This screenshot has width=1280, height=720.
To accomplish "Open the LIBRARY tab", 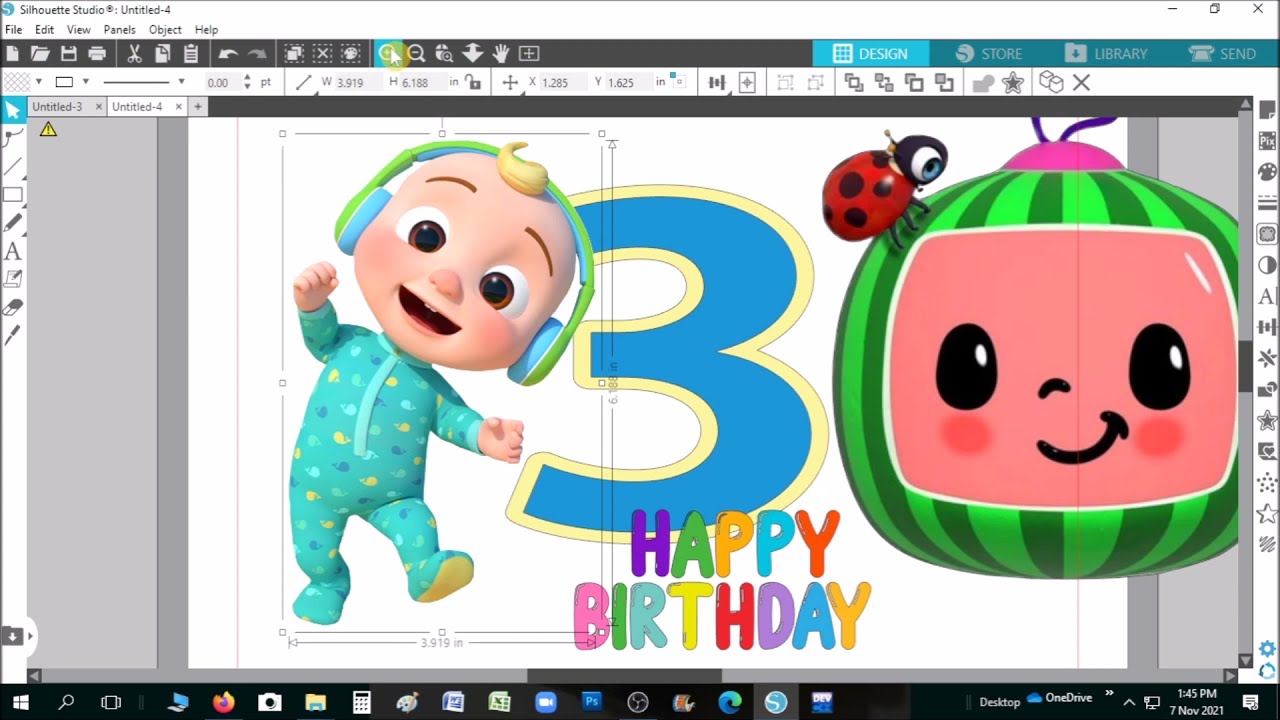I will (x=1105, y=54).
